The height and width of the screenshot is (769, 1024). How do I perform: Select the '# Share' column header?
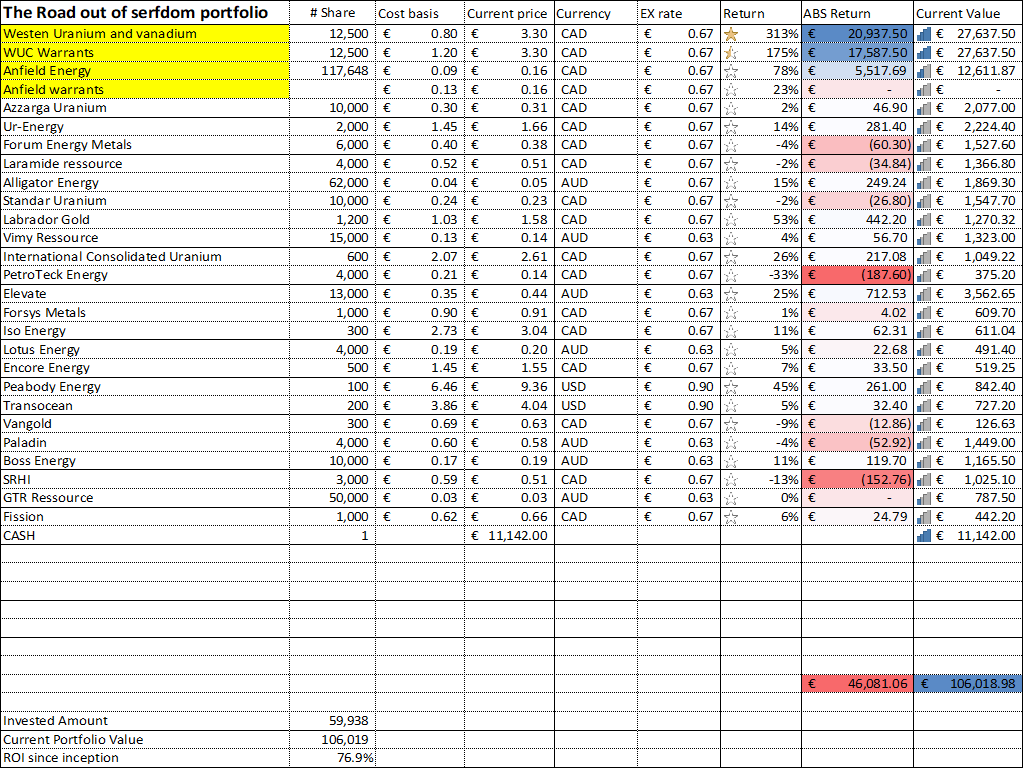click(x=332, y=13)
